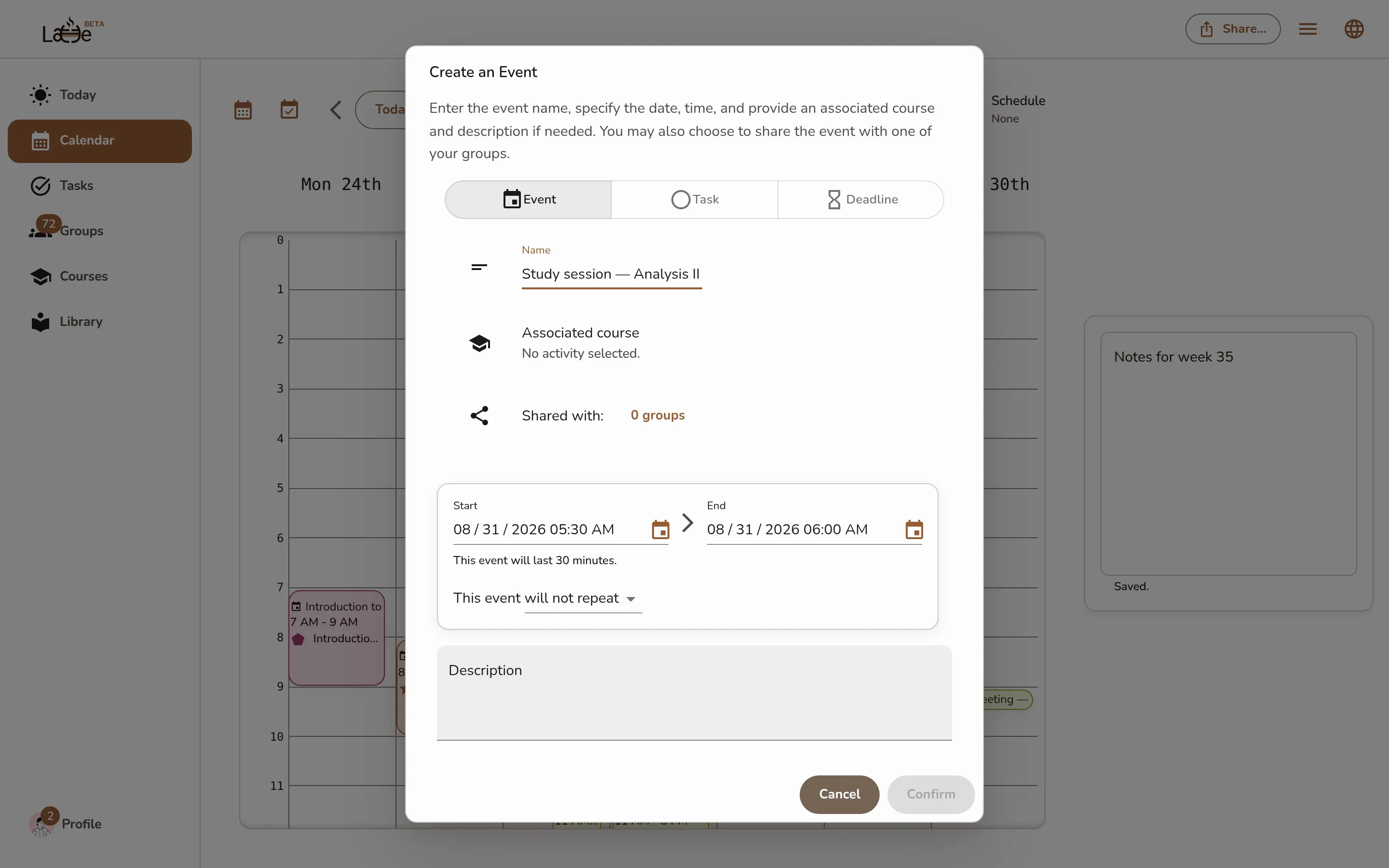Click the Name input field
1389x868 pixels.
611,274
